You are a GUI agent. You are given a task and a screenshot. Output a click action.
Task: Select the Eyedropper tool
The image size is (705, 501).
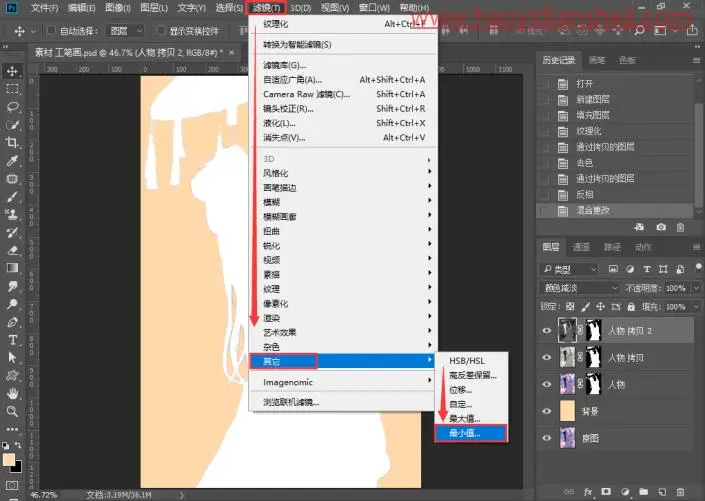tap(12, 161)
